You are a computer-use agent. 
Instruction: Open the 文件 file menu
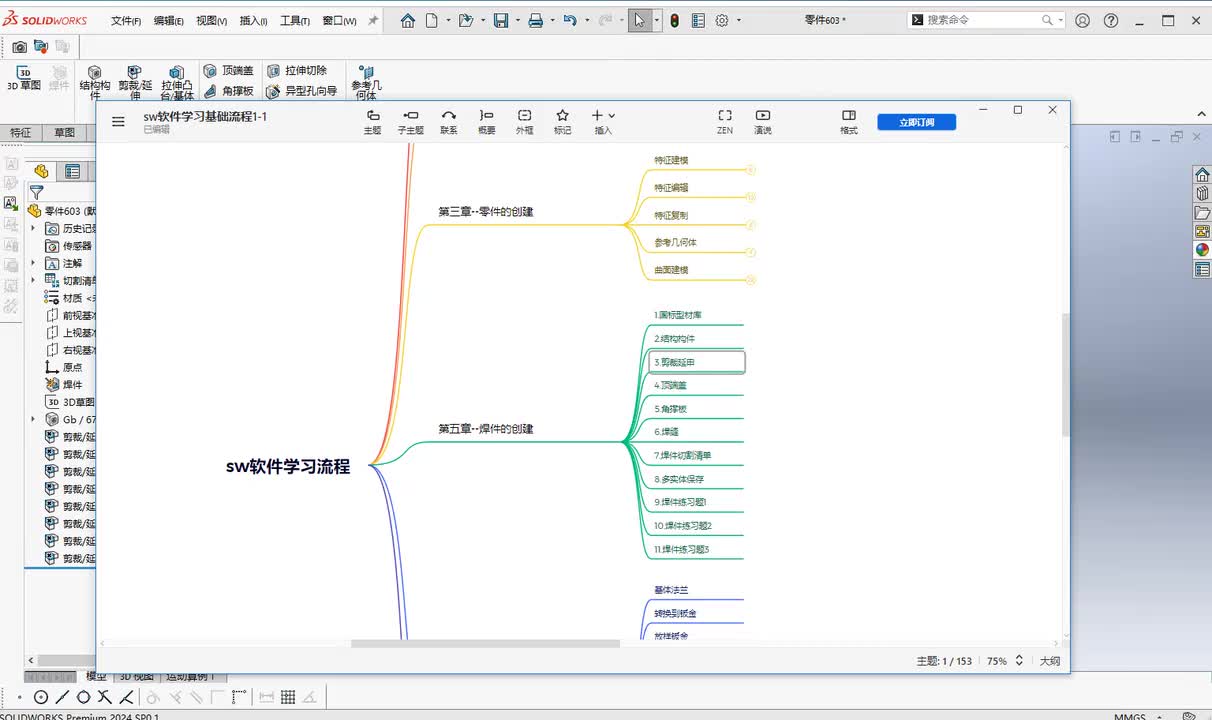point(125,21)
